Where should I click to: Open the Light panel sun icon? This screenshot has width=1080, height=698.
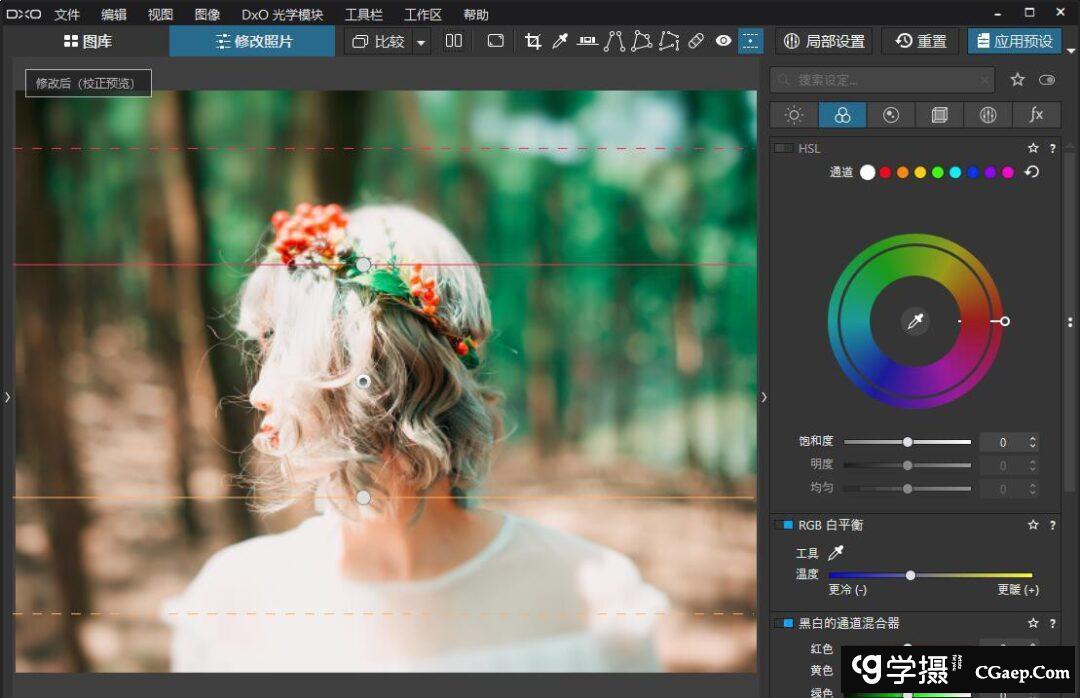(x=794, y=115)
